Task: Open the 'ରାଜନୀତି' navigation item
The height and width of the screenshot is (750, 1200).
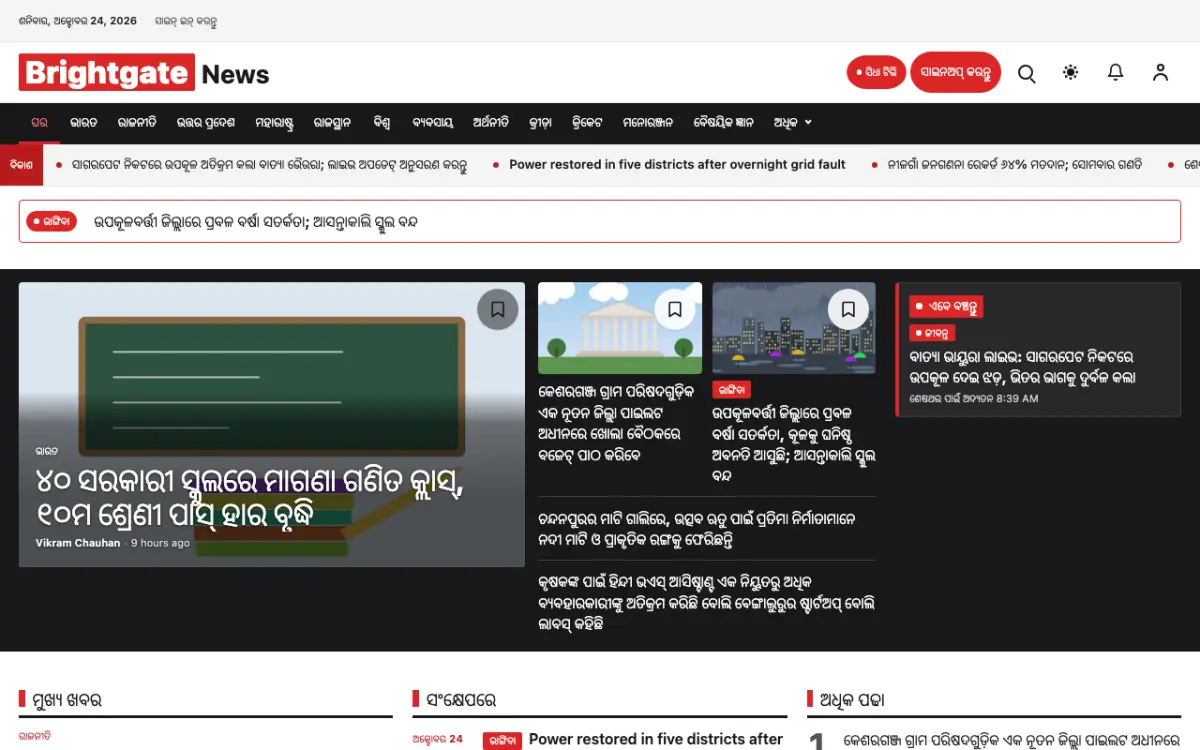Action: pyautogui.click(x=137, y=123)
